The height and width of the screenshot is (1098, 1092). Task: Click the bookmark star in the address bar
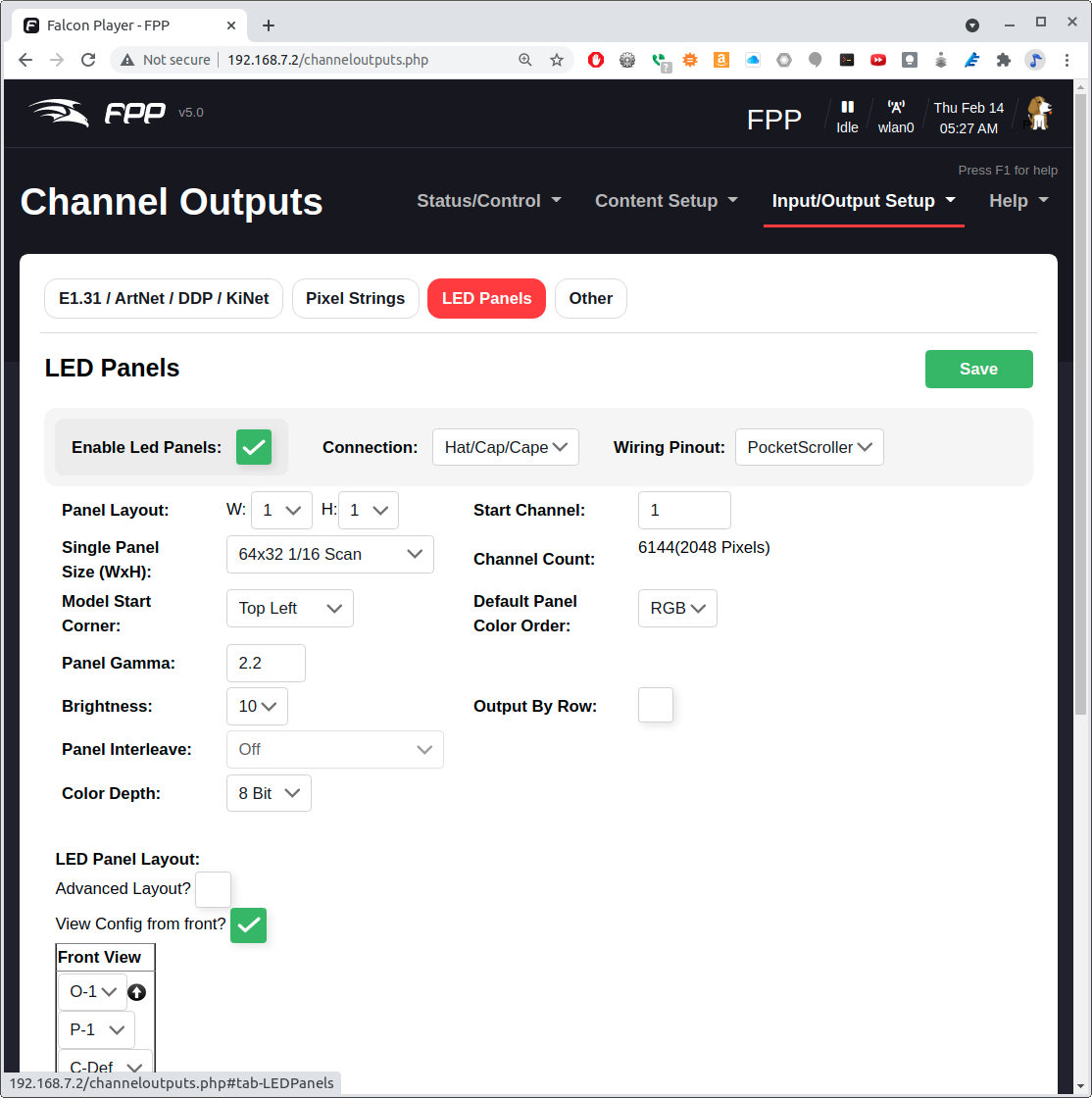pos(557,60)
